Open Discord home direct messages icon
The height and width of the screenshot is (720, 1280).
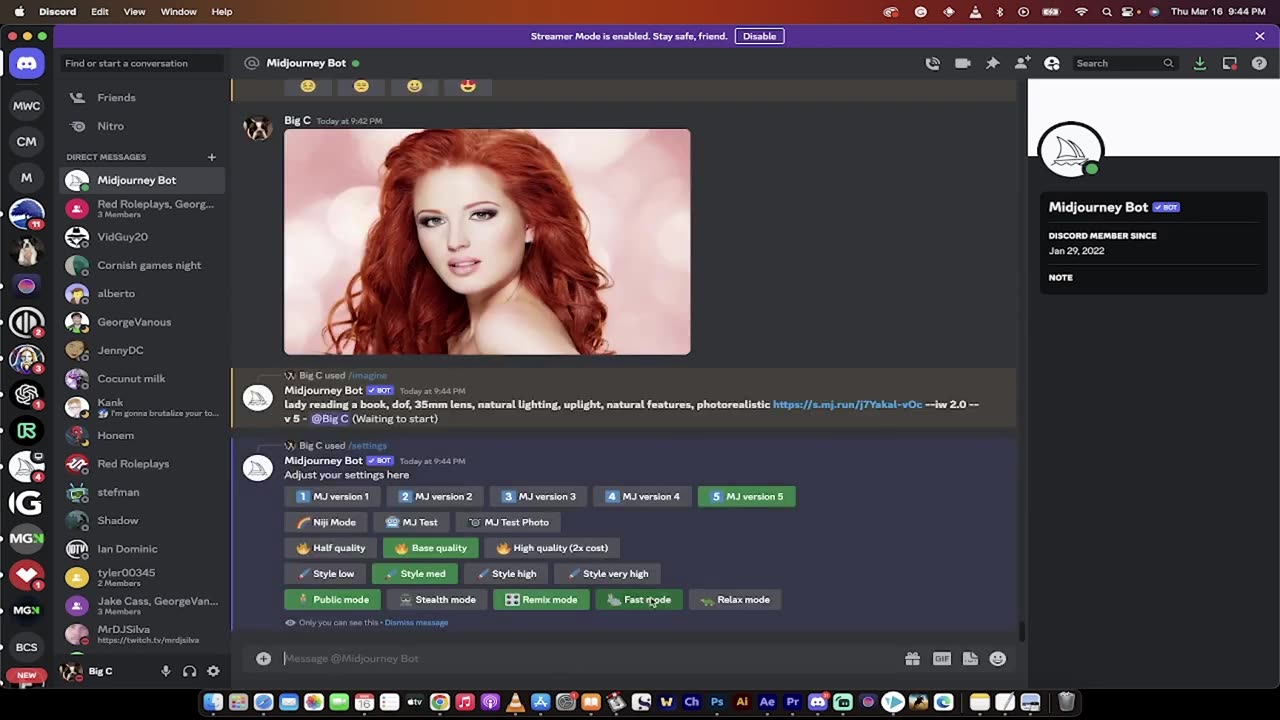[x=27, y=63]
